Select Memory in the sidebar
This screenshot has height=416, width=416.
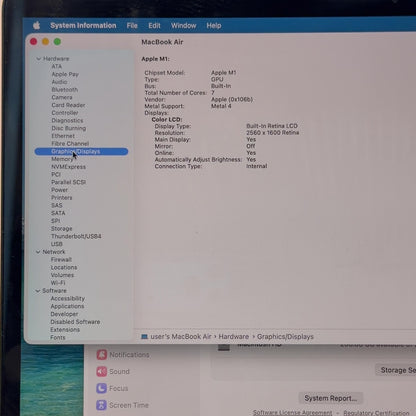click(62, 159)
